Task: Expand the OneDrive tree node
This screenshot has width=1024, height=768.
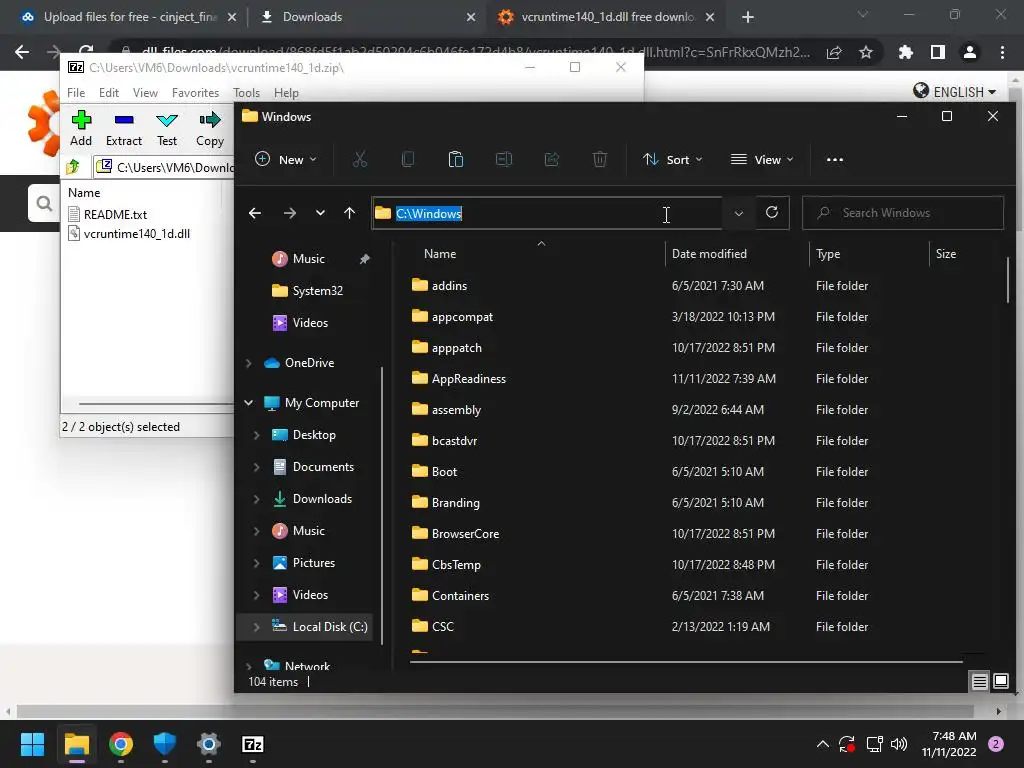Action: click(248, 363)
